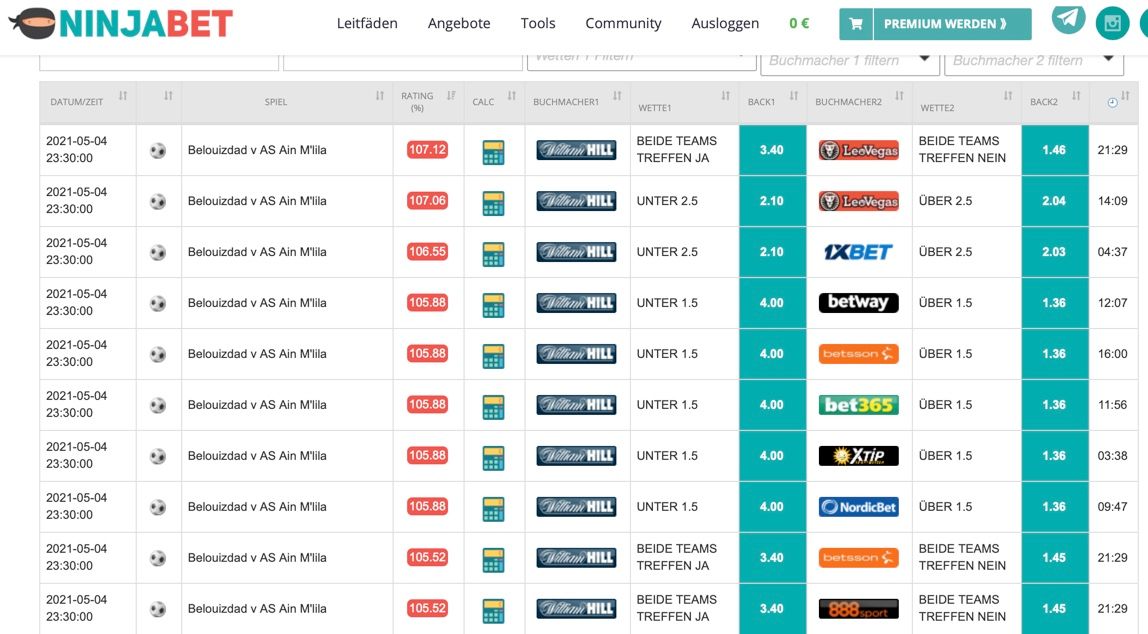Click the William Hill logo in 106.55 row

coord(576,252)
